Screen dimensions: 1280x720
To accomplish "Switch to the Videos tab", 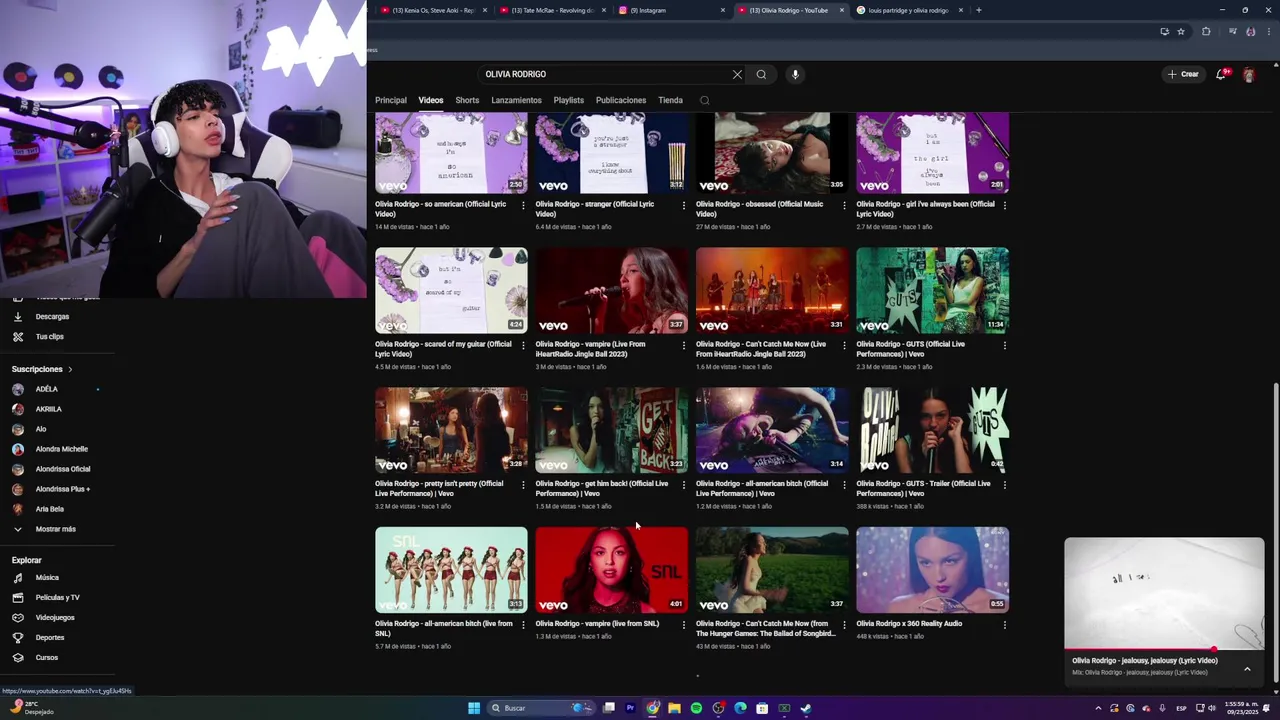I will tap(431, 100).
